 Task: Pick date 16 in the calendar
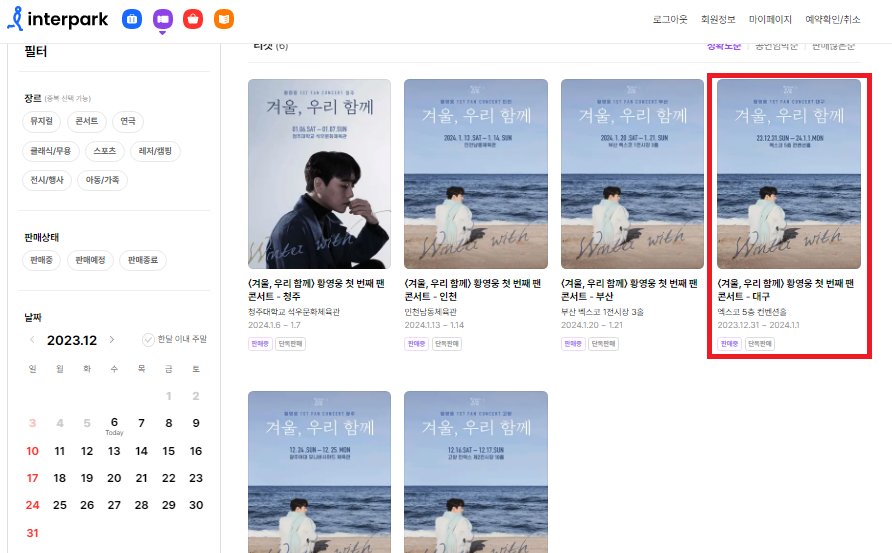point(196,451)
